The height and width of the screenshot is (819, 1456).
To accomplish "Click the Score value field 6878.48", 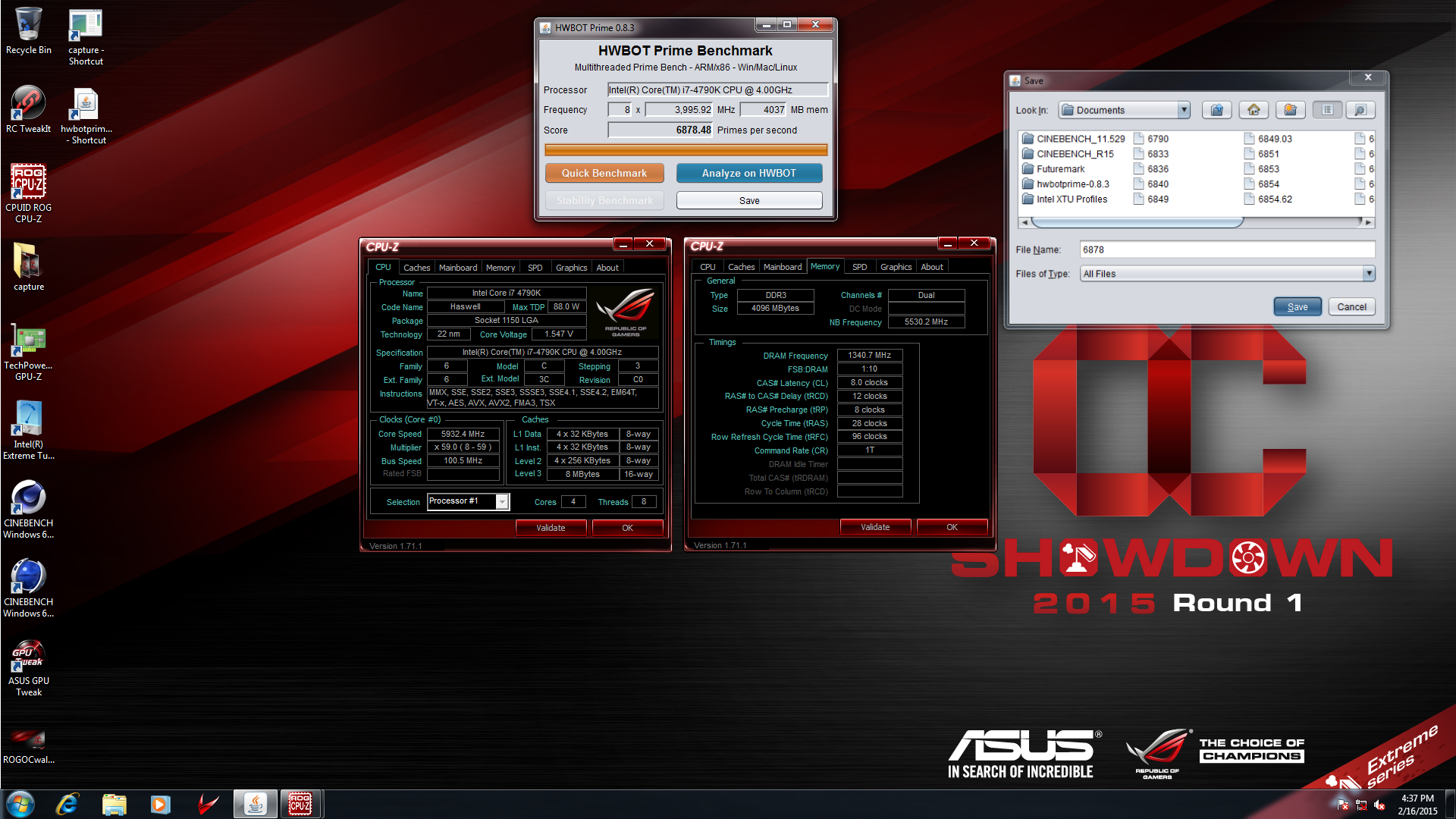I will tap(661, 130).
